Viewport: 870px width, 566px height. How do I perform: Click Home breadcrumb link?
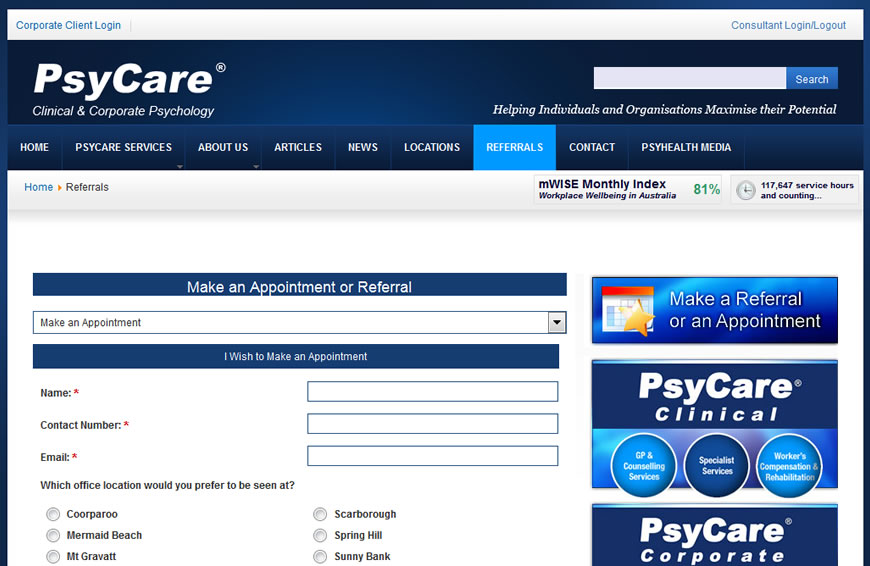(x=38, y=187)
